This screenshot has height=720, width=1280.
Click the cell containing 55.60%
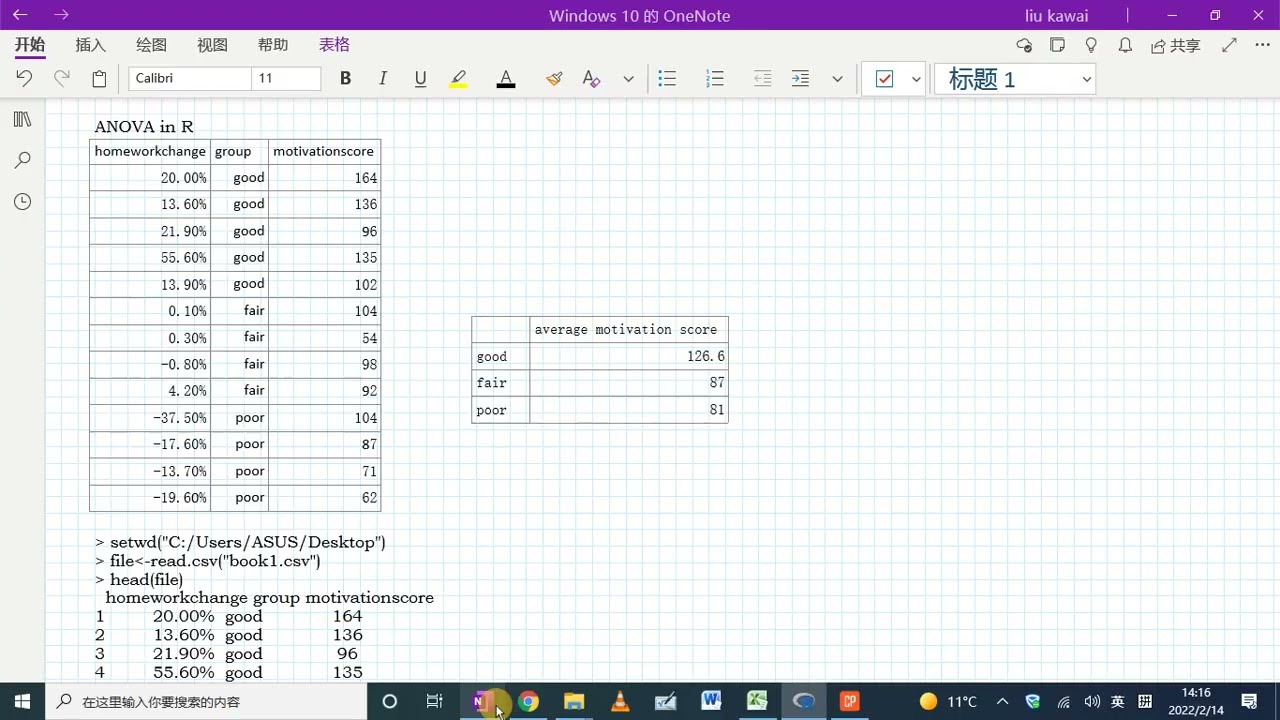150,258
